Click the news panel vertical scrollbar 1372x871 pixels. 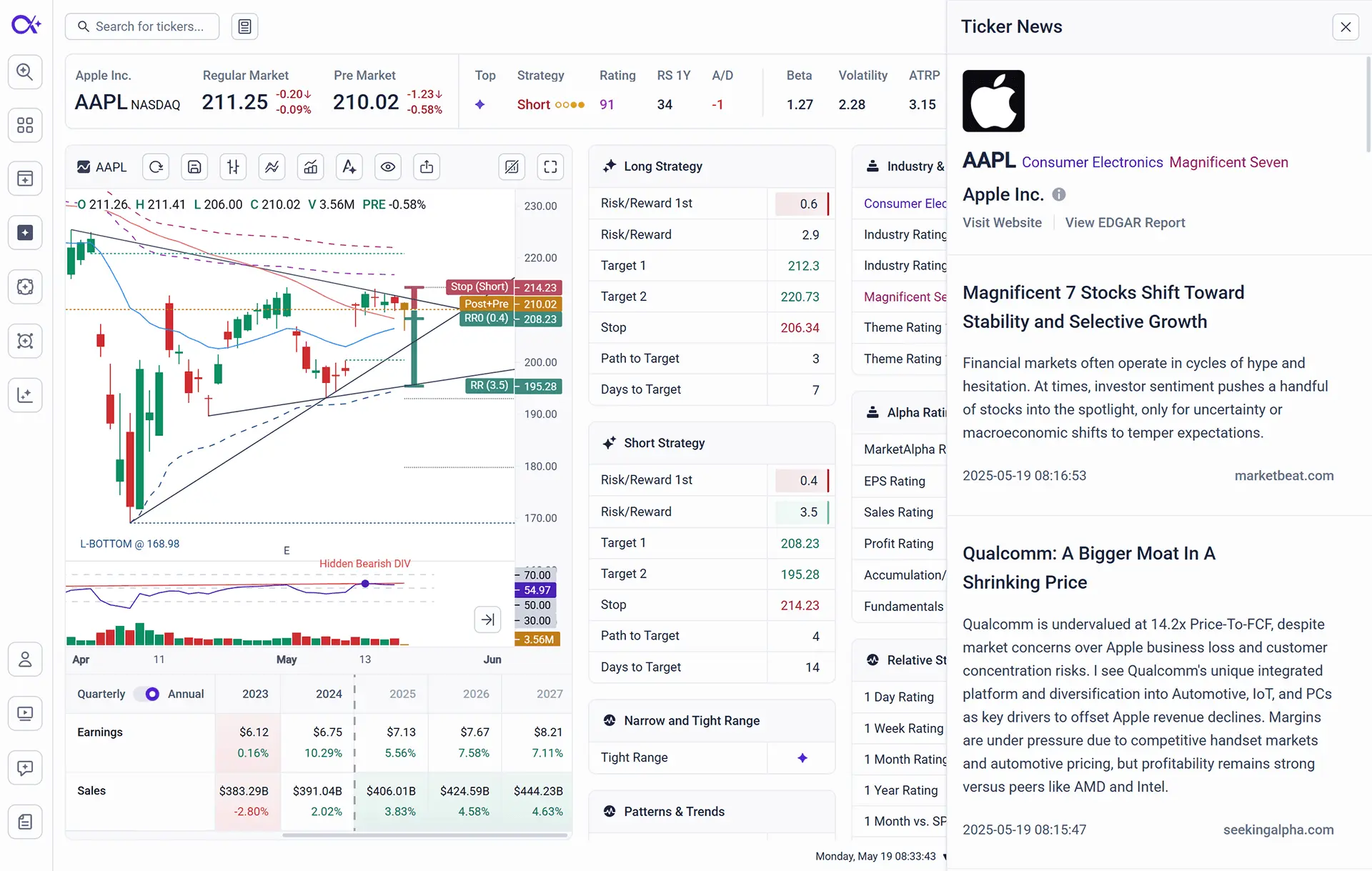[1368, 104]
